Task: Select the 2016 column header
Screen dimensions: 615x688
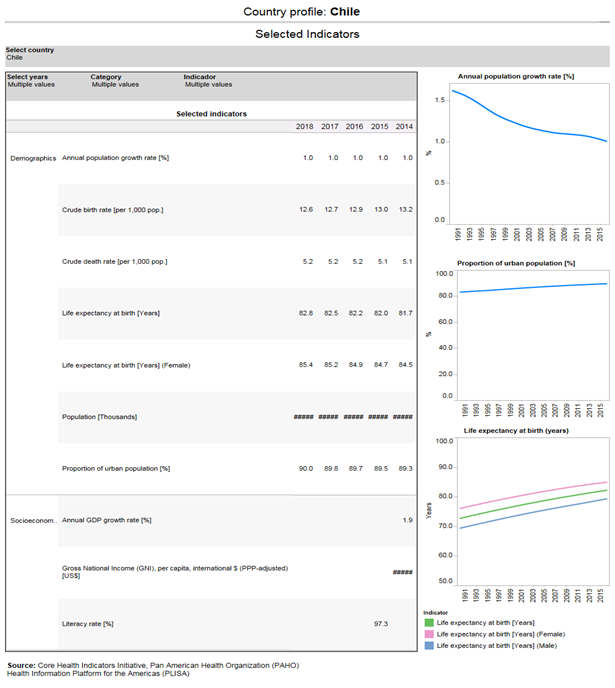Action: point(354,126)
